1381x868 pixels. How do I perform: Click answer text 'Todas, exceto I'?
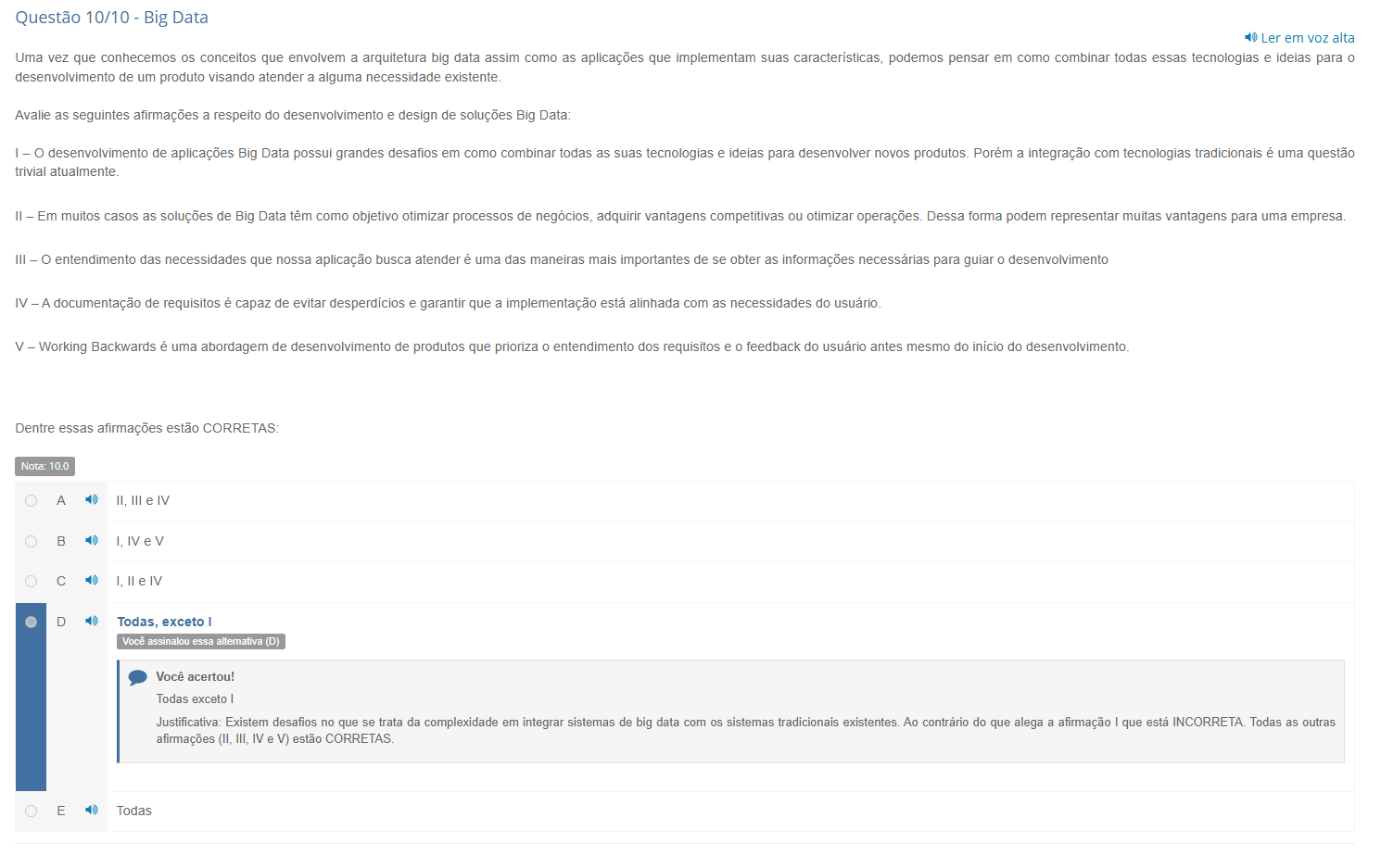(164, 622)
